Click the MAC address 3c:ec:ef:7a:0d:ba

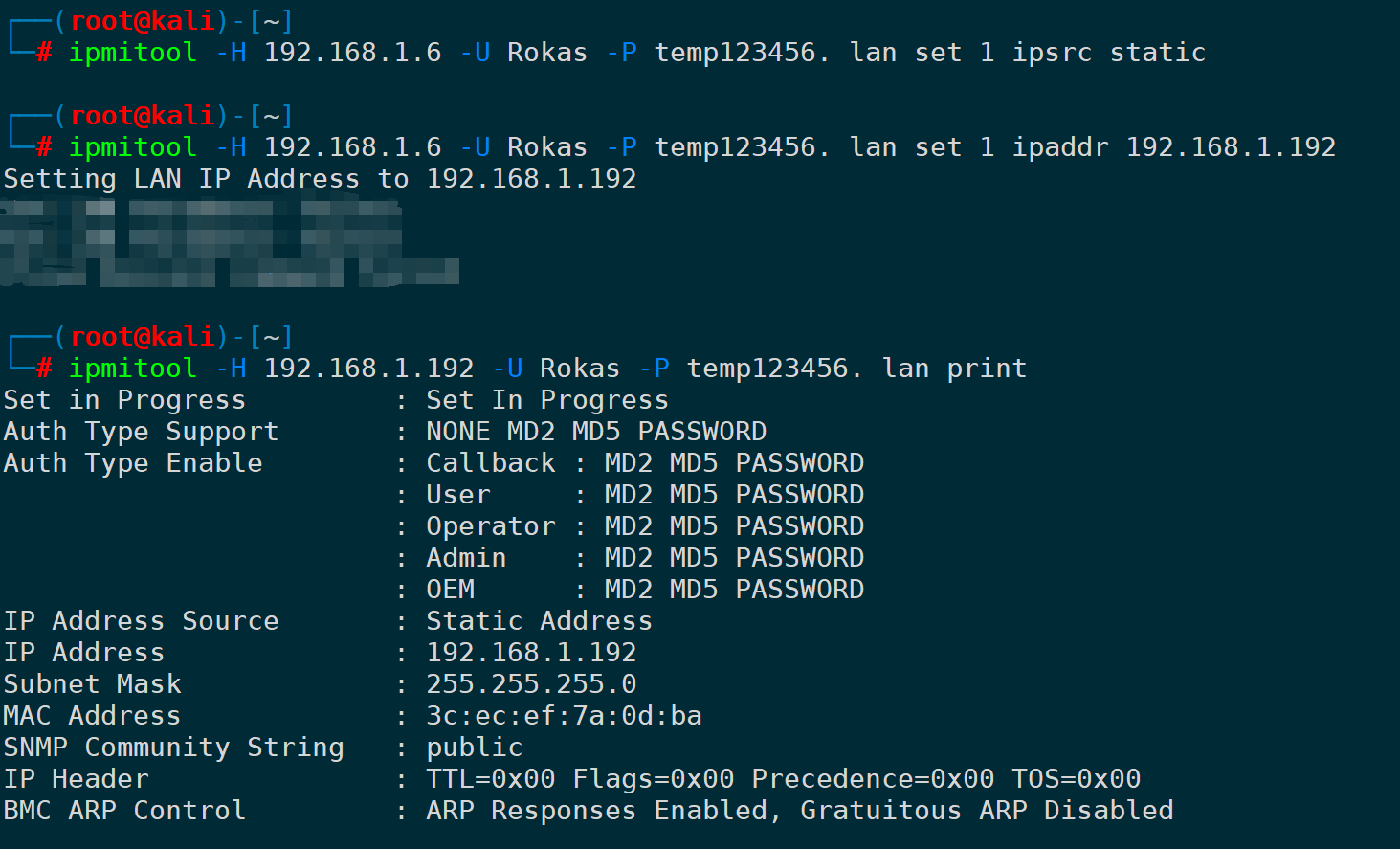tap(564, 716)
